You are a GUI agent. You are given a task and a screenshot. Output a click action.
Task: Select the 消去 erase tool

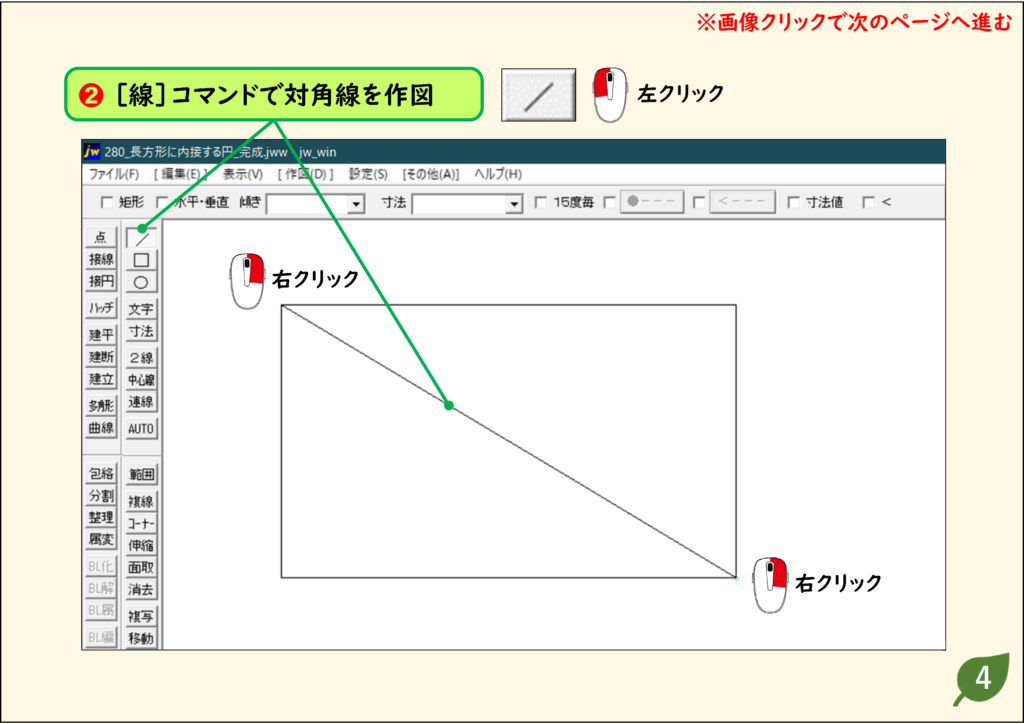(x=141, y=590)
